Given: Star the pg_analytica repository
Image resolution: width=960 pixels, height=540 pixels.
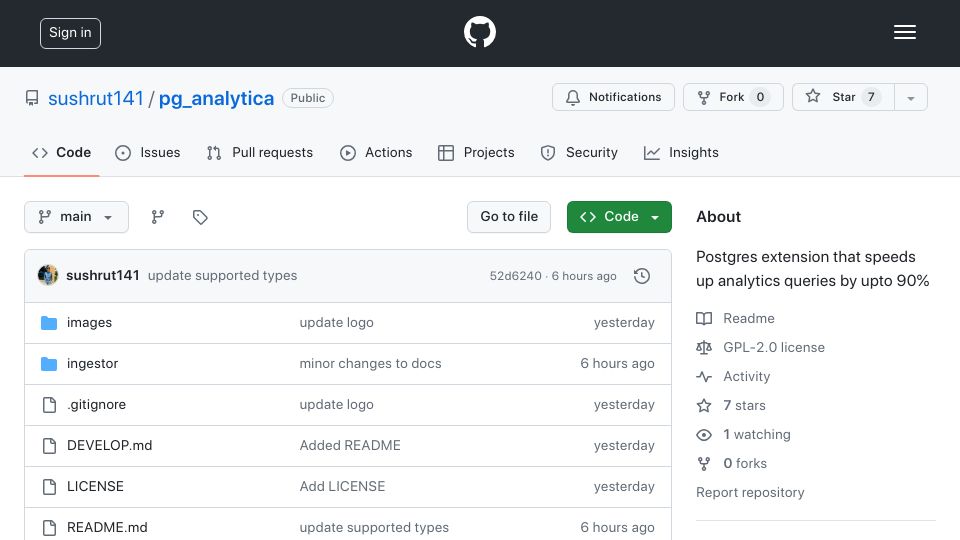Looking at the screenshot, I should (x=843, y=97).
